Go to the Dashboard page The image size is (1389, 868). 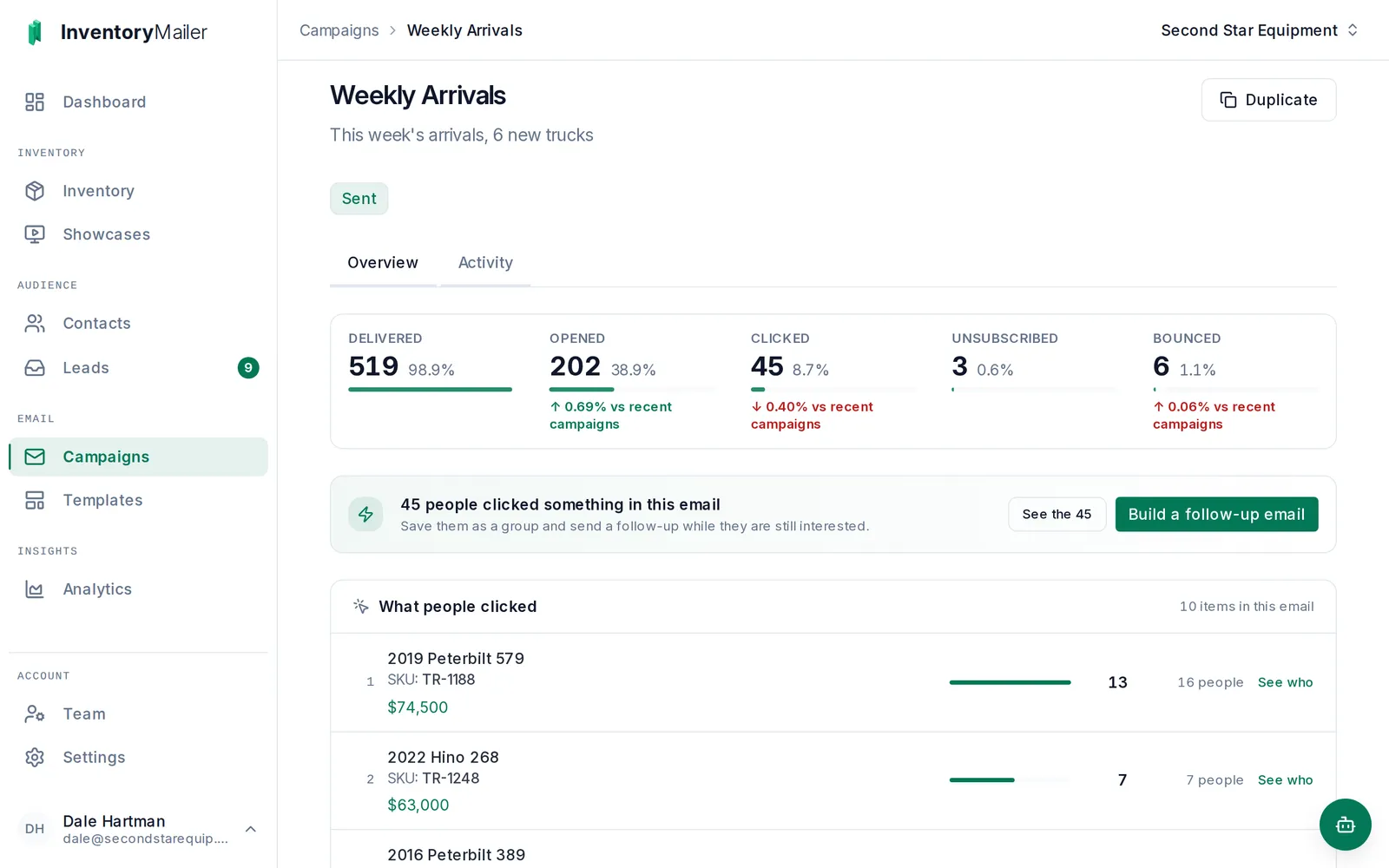point(138,102)
